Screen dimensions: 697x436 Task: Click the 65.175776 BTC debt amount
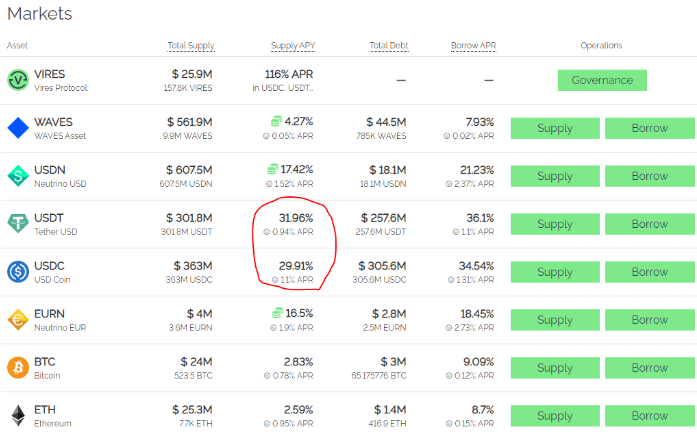pyautogui.click(x=379, y=376)
